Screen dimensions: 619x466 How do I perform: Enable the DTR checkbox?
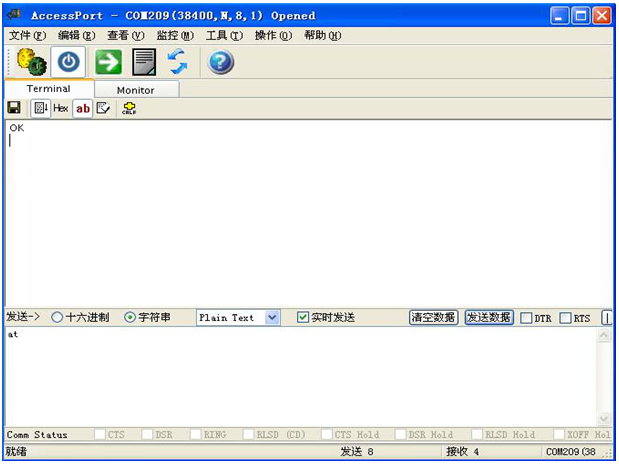(526, 318)
